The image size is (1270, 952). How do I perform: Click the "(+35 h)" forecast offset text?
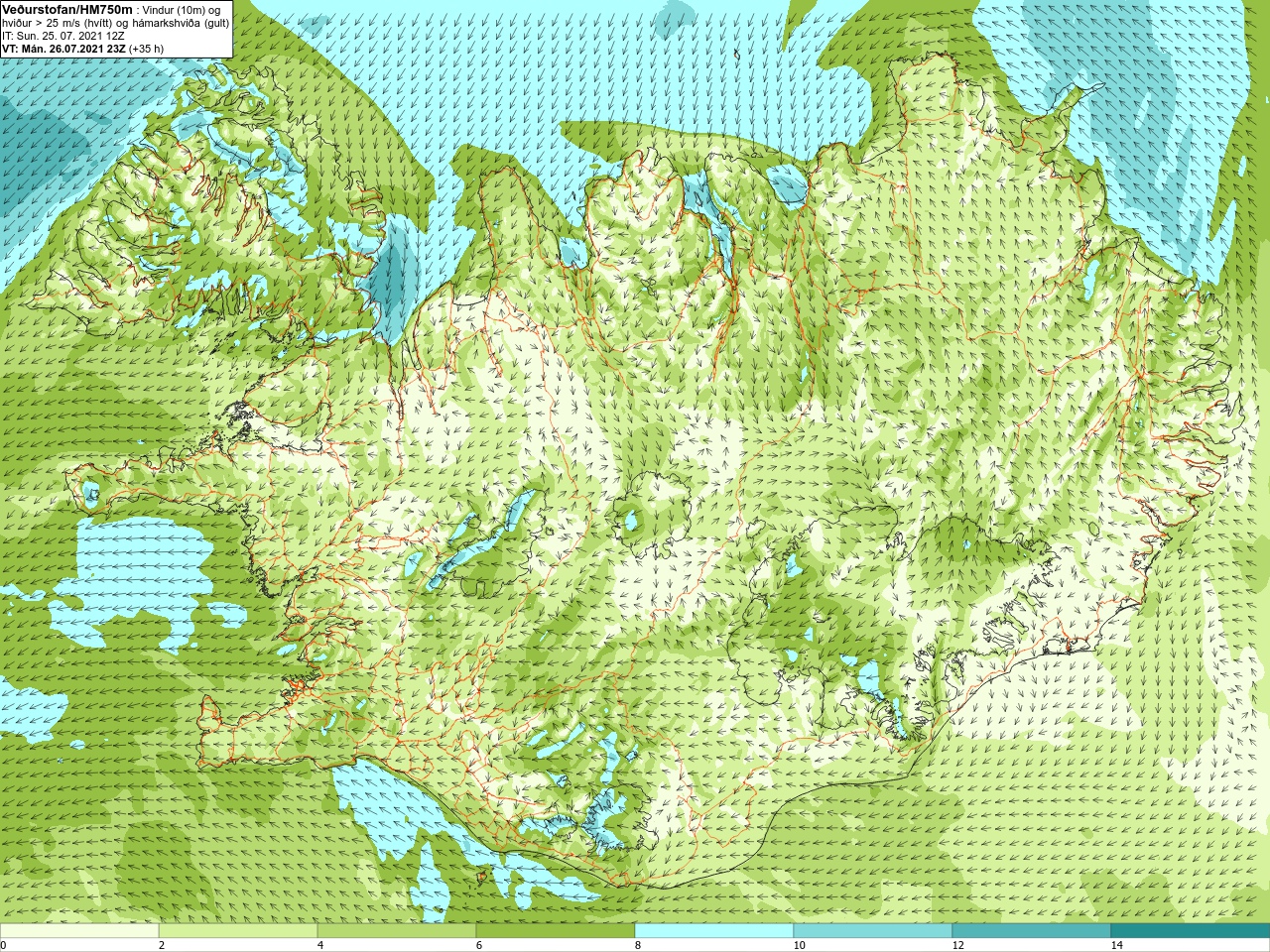pyautogui.click(x=146, y=49)
